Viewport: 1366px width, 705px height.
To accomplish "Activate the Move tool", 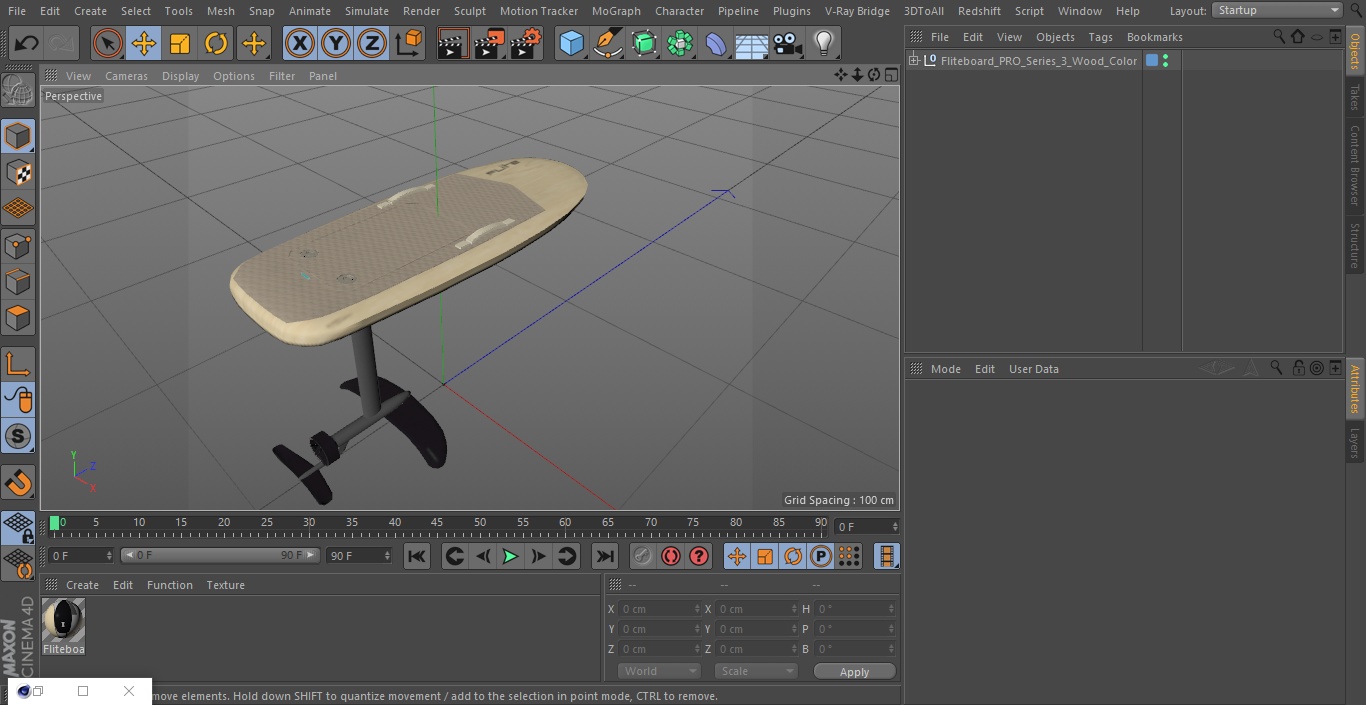I will [144, 43].
